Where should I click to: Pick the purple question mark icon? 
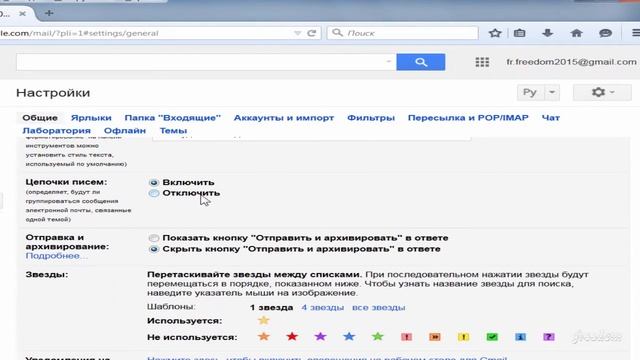(x=549, y=337)
